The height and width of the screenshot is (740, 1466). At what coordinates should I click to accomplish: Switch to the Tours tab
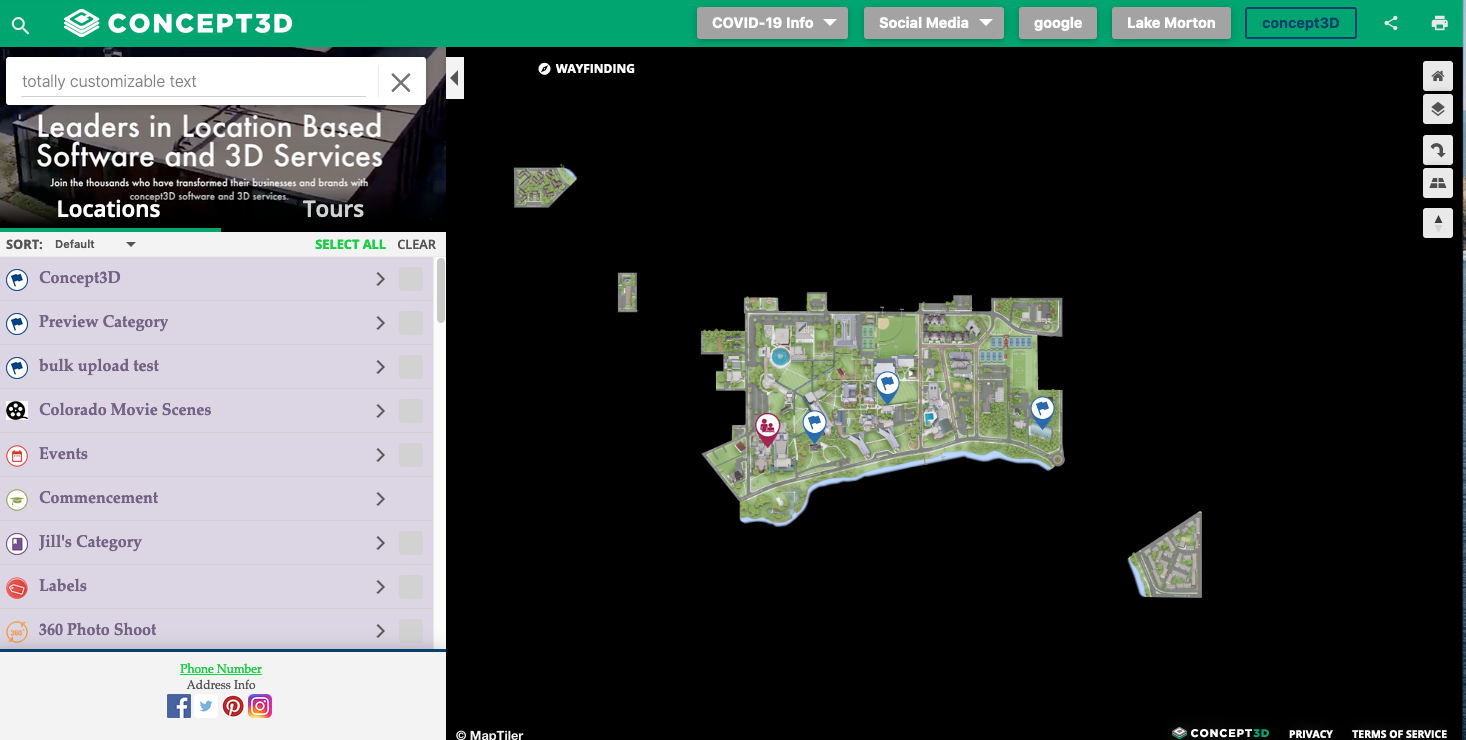(x=333, y=209)
